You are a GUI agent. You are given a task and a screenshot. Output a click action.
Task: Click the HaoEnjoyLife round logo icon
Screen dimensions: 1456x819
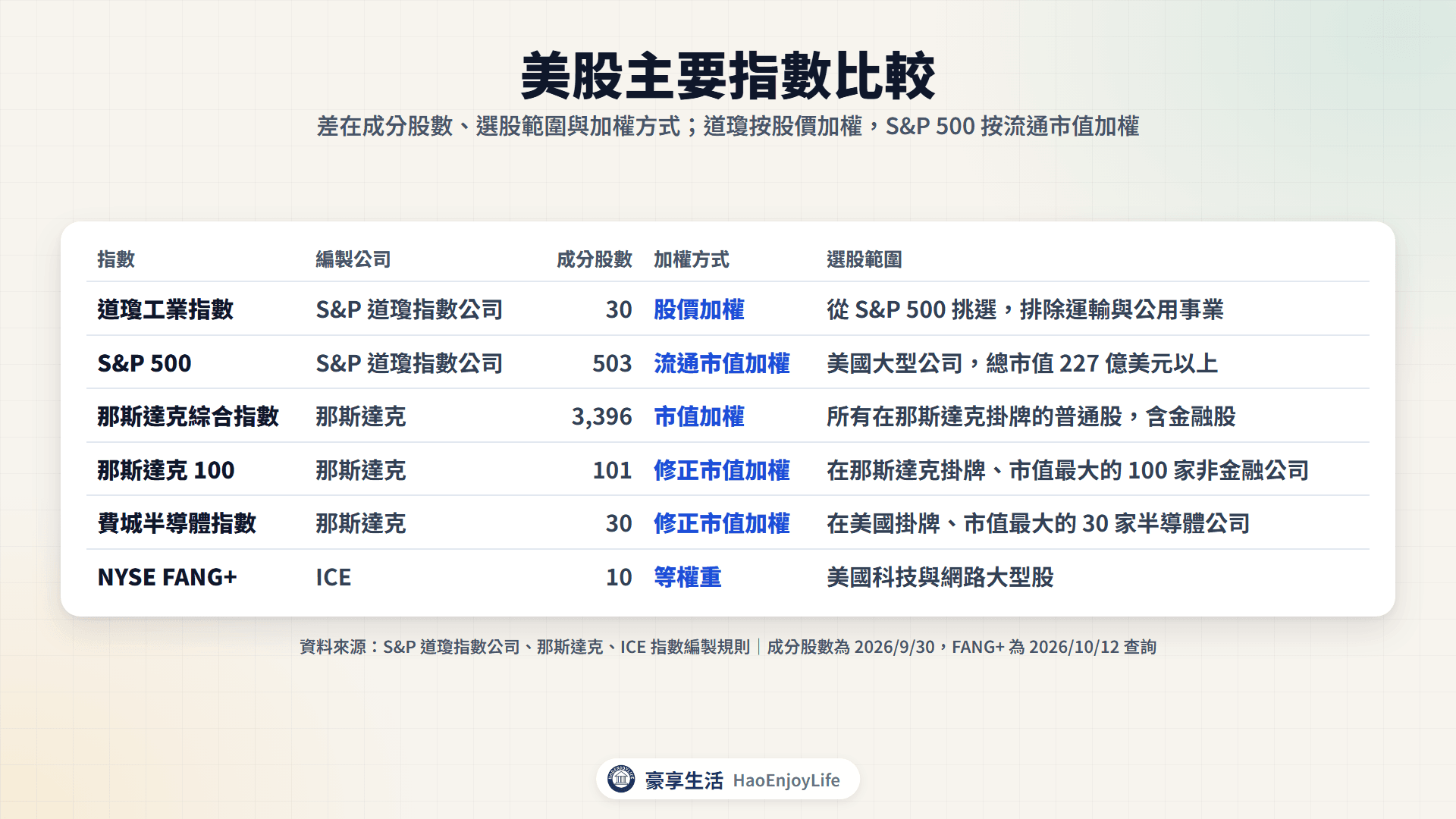(x=621, y=779)
